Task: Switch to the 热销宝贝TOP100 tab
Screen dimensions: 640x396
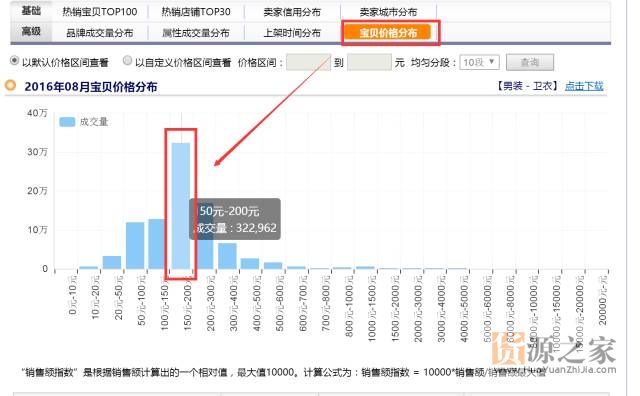Action: 100,12
